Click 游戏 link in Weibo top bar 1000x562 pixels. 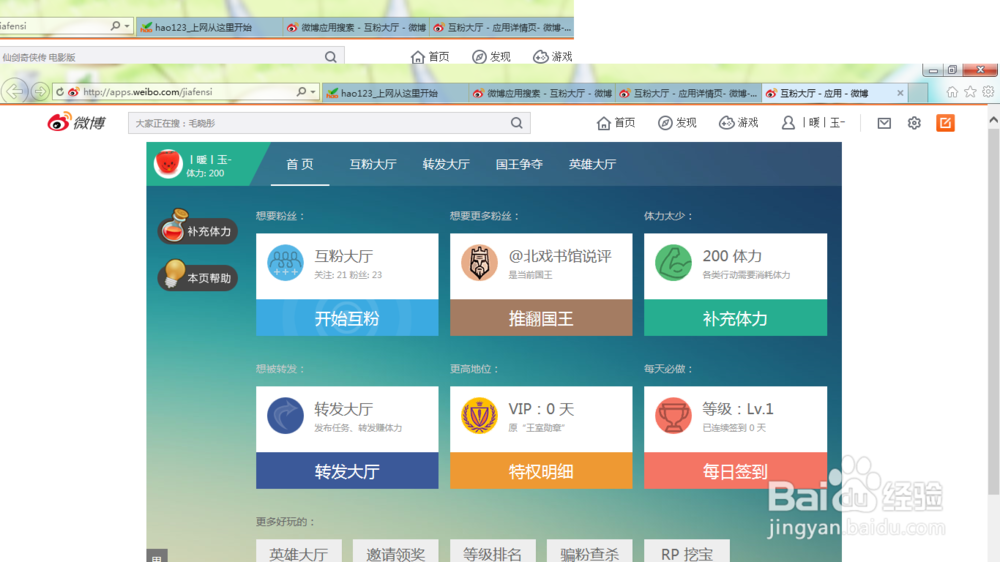pyautogui.click(x=739, y=123)
